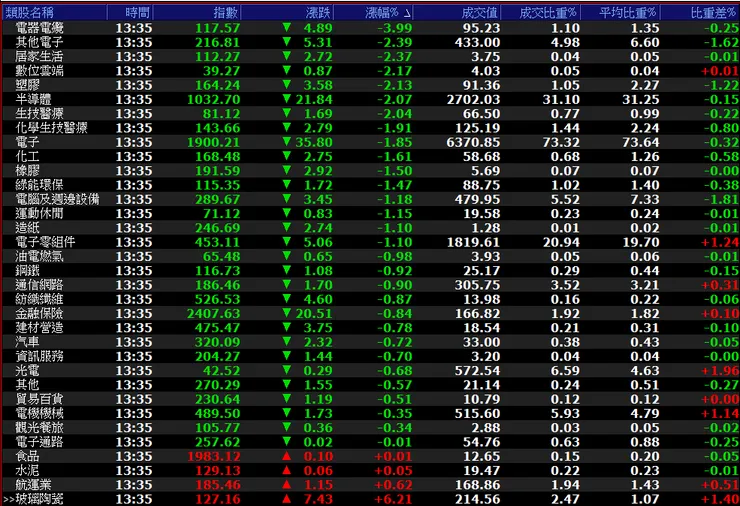
Task: Click the 電子零組件 turnover value 1819.61
Action: point(473,243)
